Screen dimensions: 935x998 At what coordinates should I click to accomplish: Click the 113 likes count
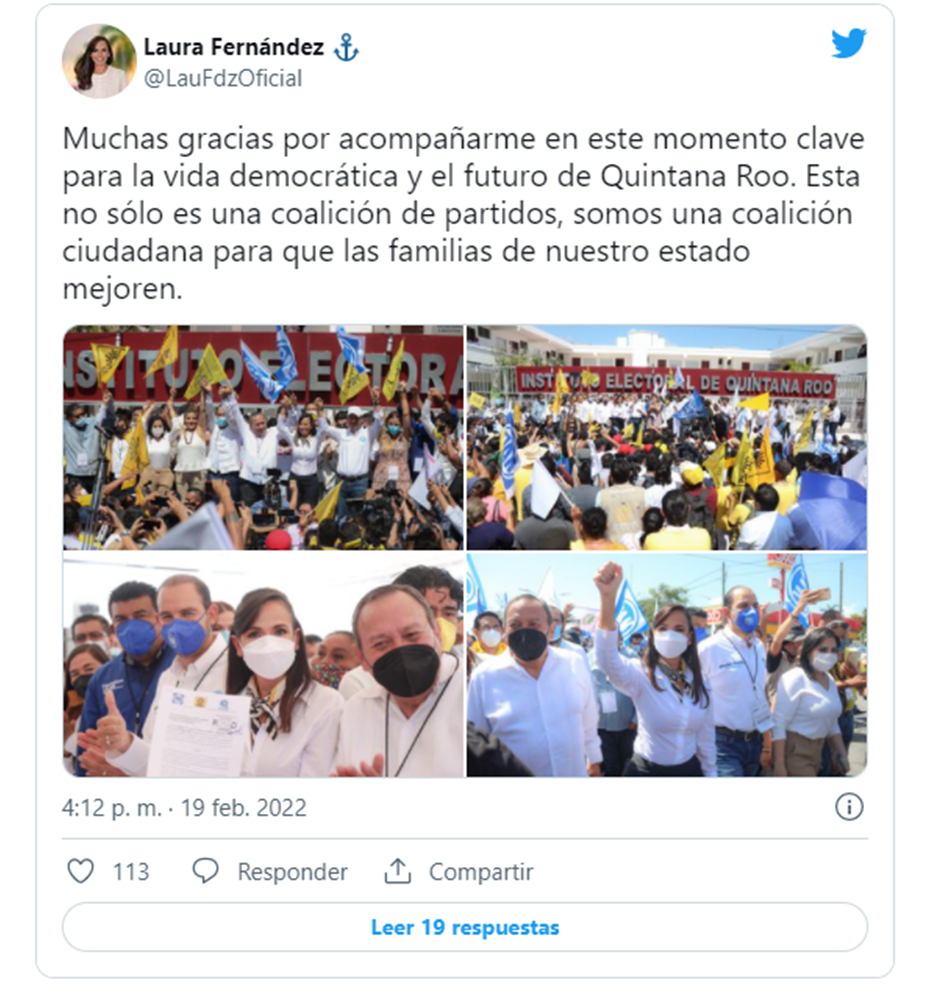(131, 871)
